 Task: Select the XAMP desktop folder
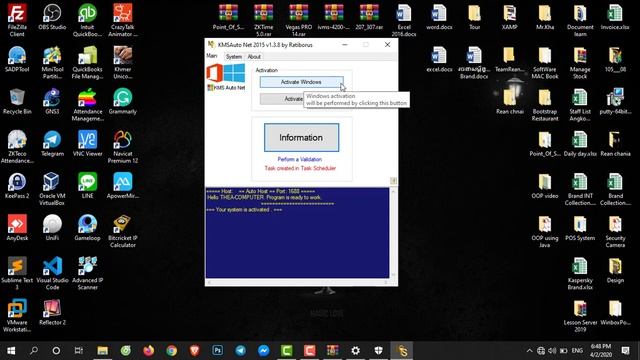509,17
